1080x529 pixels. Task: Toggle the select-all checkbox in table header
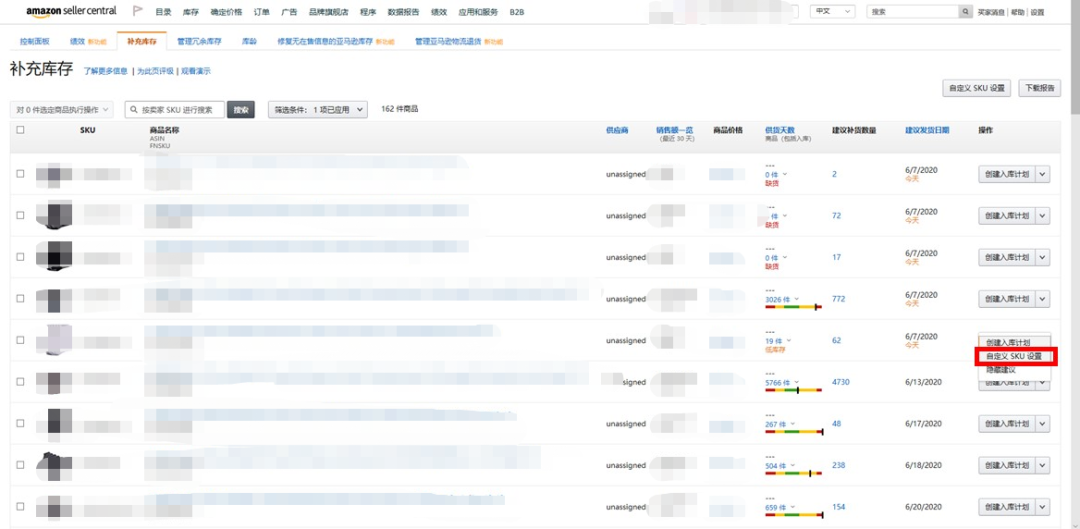(20, 130)
